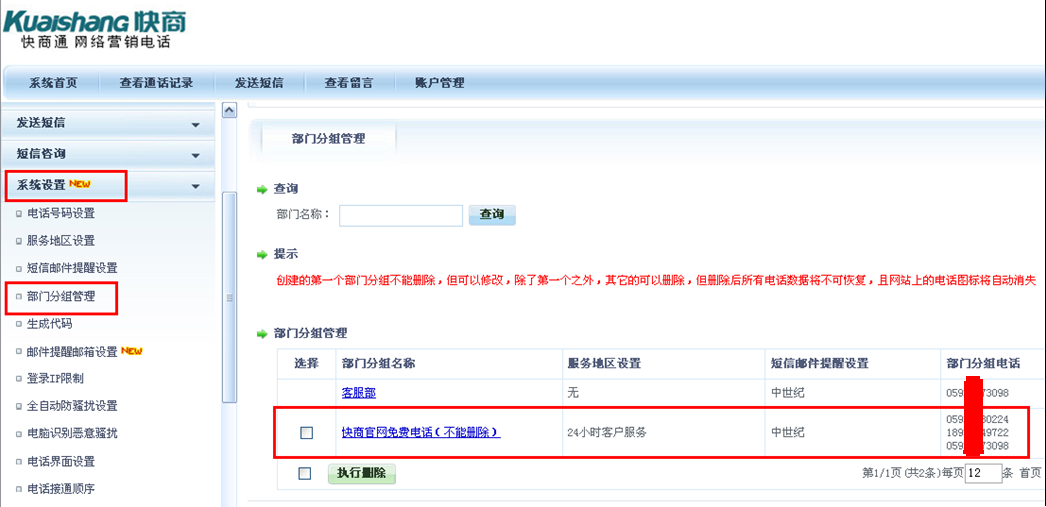Click the green arrow icon beside 查询 heading
Image resolution: width=1046 pixels, height=507 pixels.
[x=263, y=189]
